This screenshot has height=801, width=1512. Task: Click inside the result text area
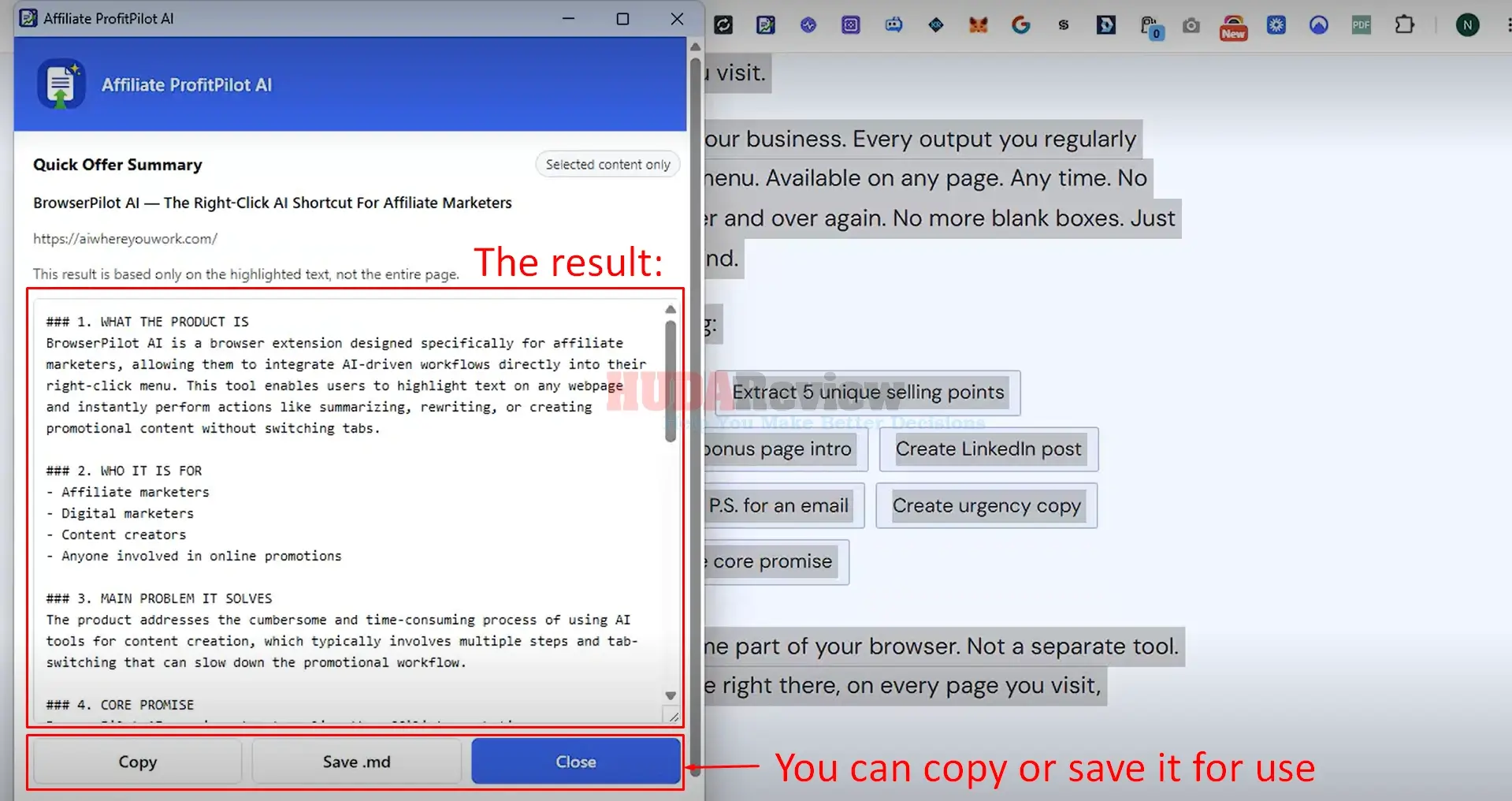[x=347, y=512]
